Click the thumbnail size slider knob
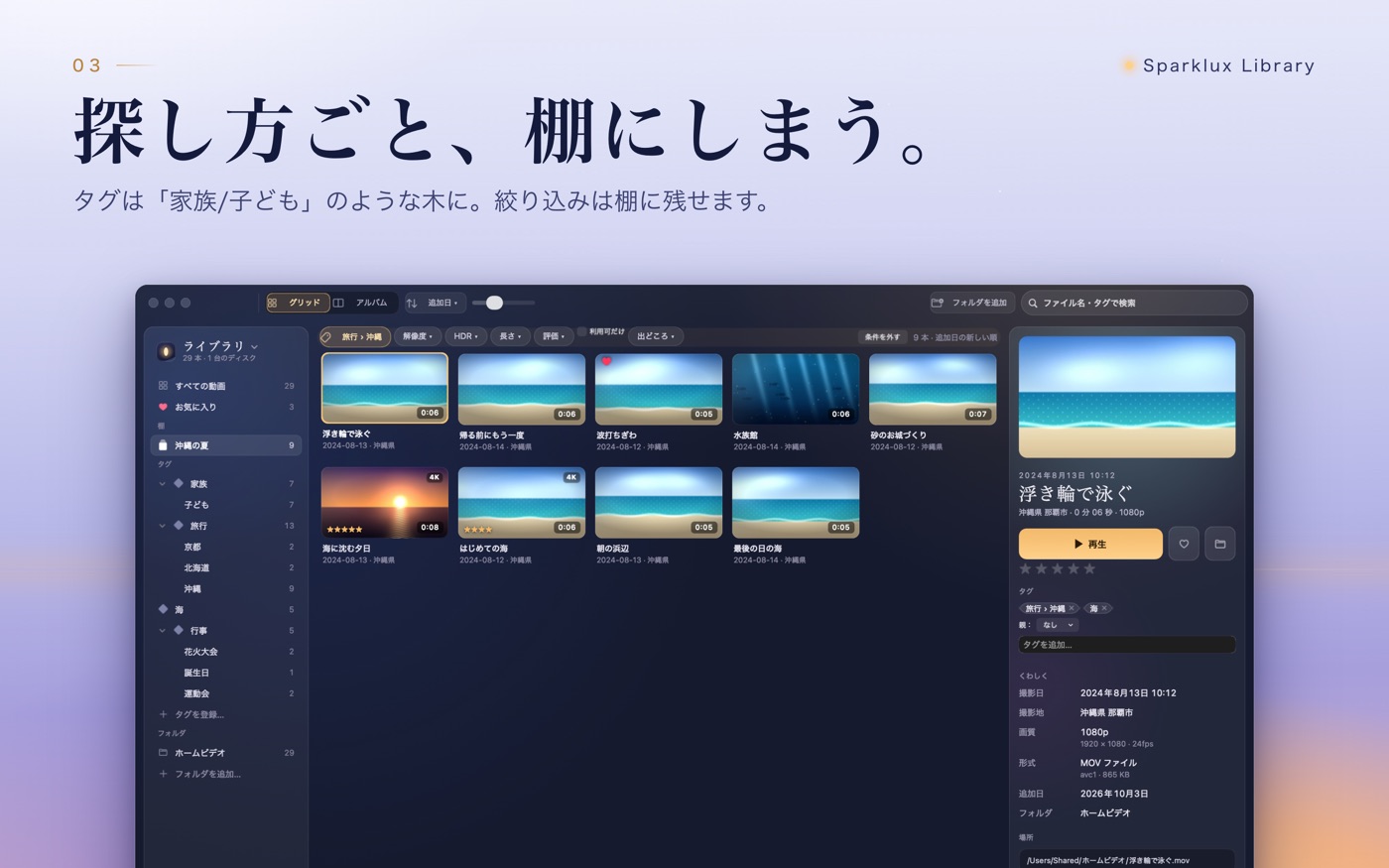Image resolution: width=1389 pixels, height=868 pixels. (494, 303)
